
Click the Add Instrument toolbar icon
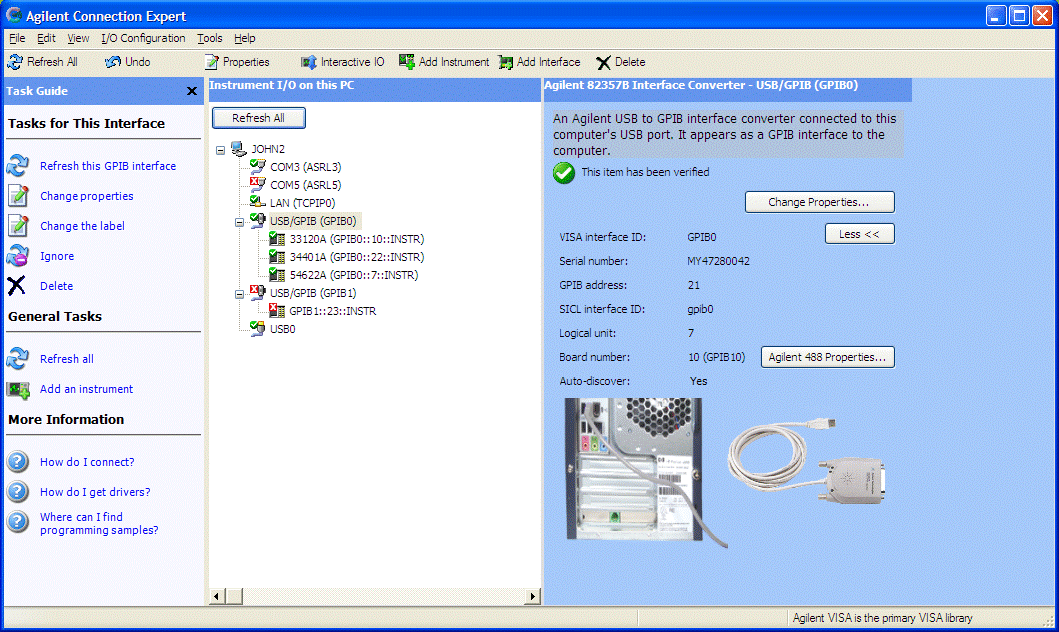click(x=406, y=61)
